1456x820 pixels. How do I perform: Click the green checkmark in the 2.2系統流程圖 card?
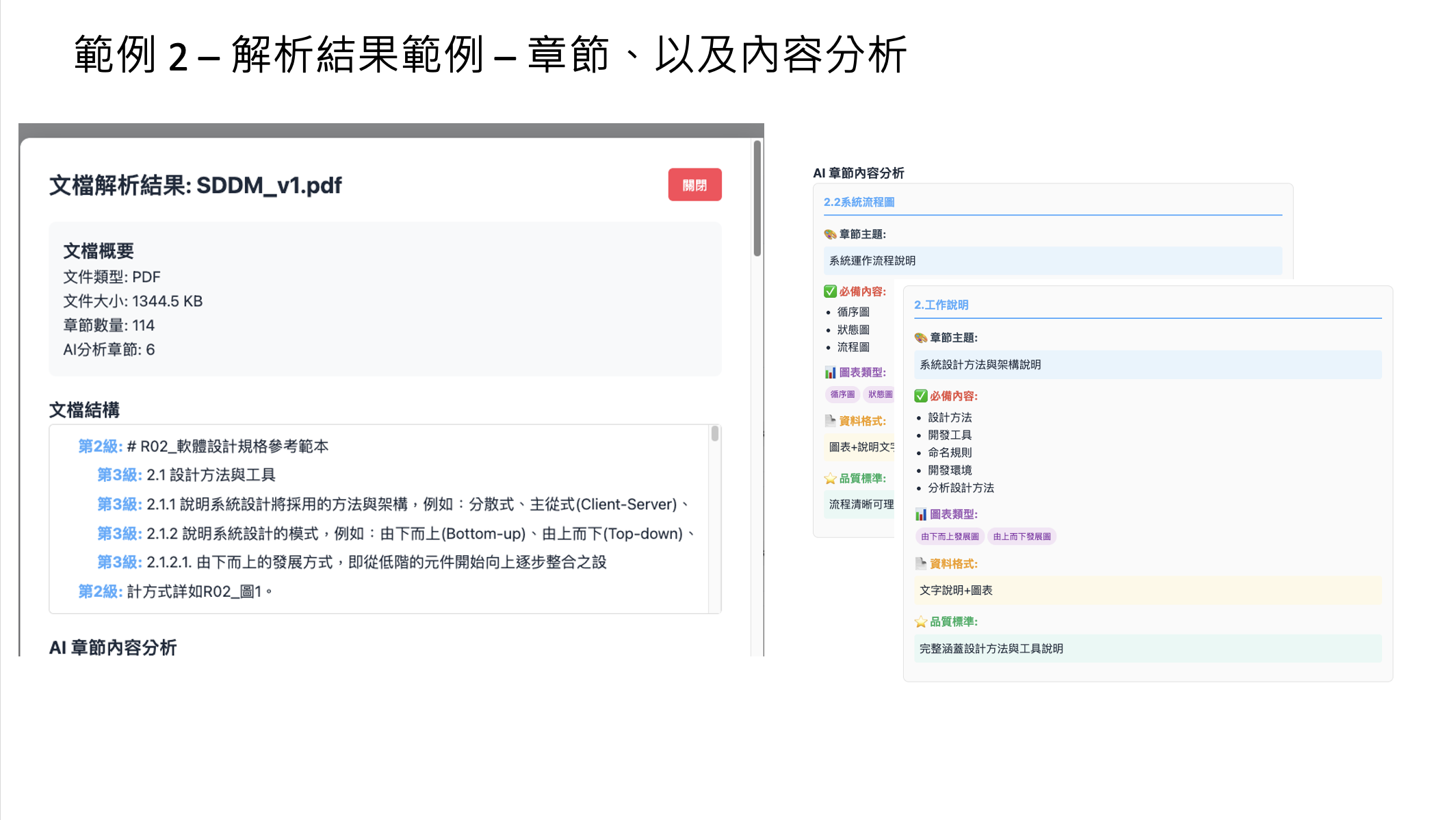[x=830, y=292]
